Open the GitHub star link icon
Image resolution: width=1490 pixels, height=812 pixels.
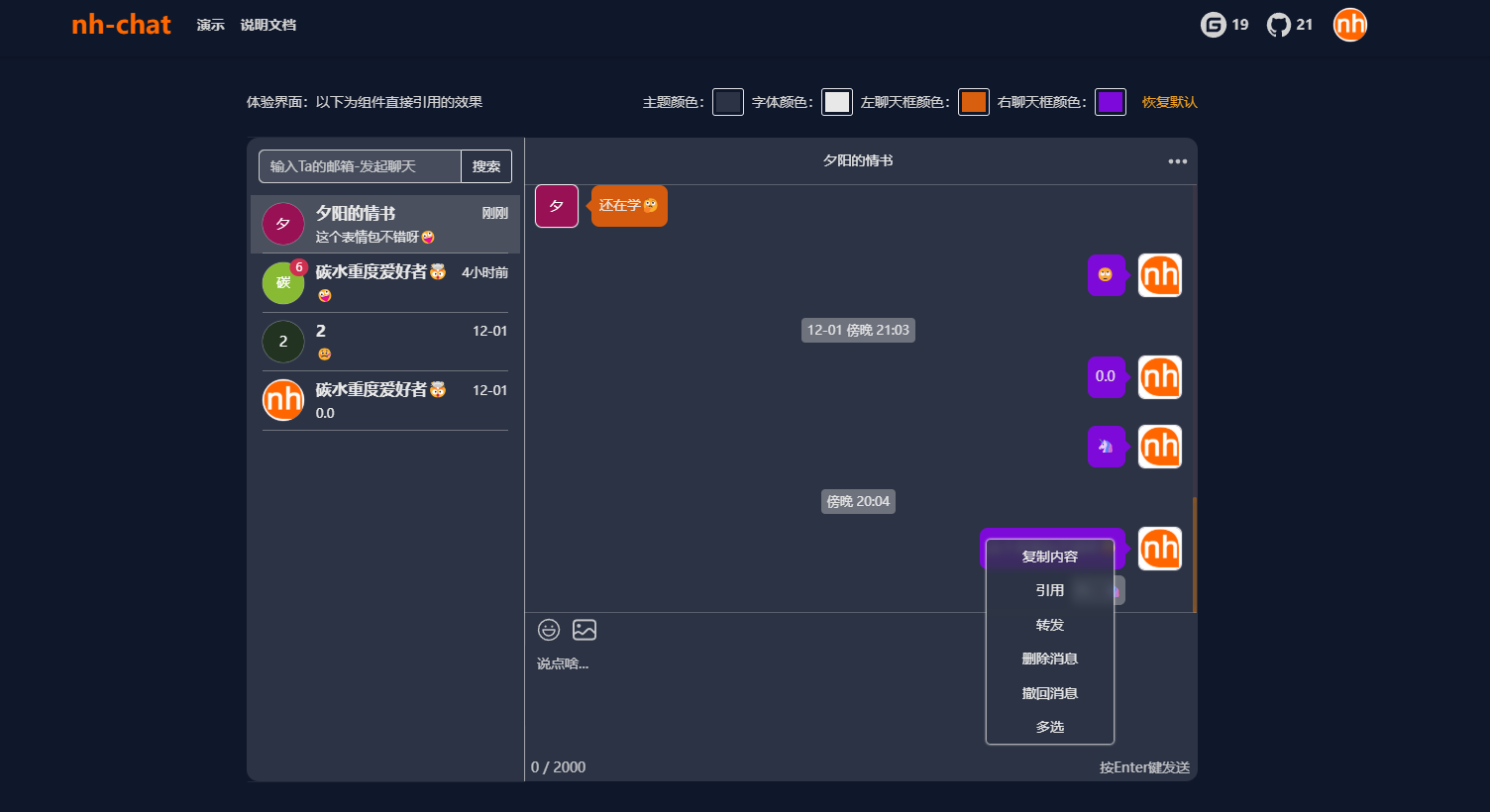pyautogui.click(x=1278, y=25)
